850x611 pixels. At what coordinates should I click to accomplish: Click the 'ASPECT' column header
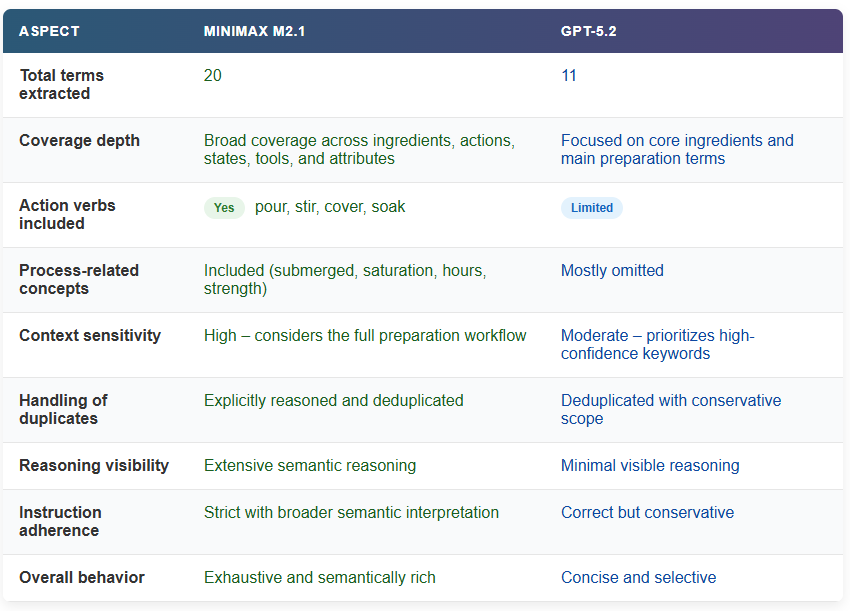(x=49, y=31)
